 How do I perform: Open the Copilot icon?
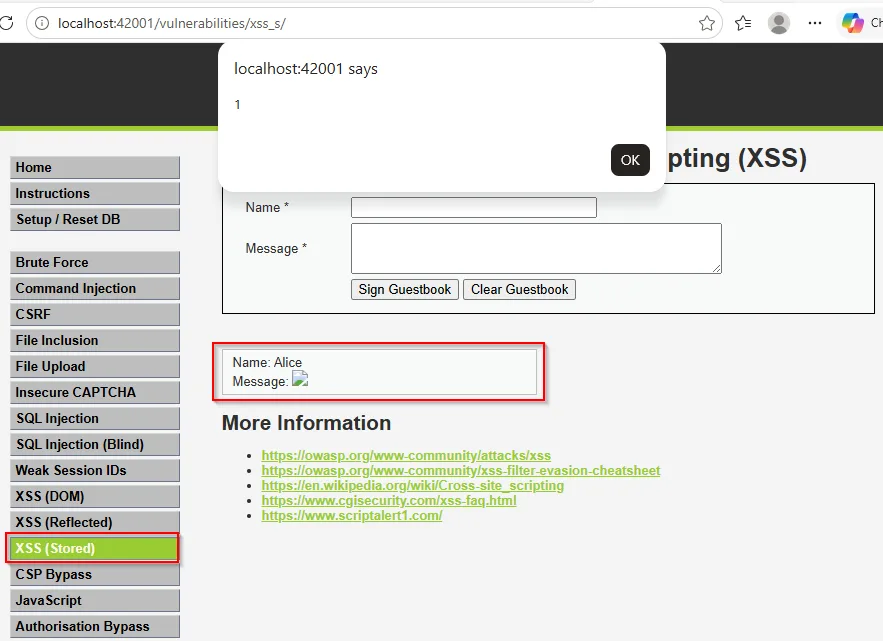coord(853,23)
